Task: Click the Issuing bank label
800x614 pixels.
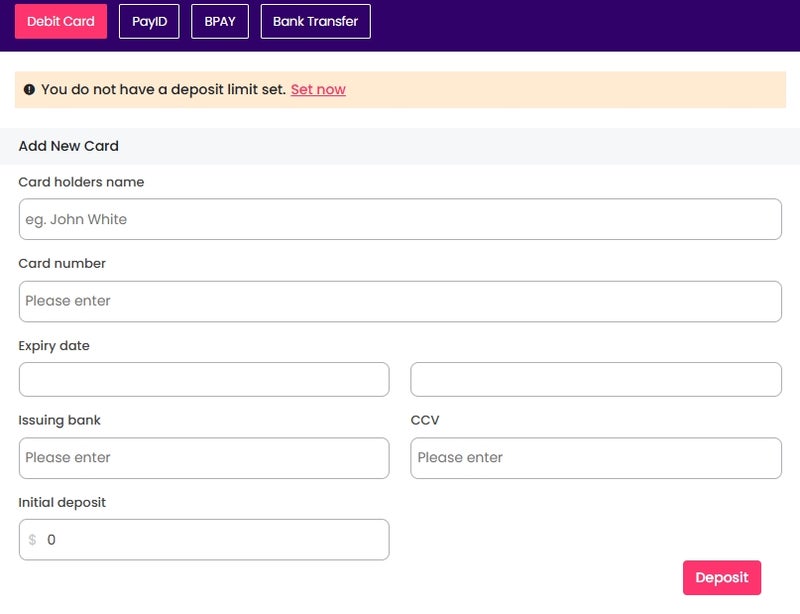Action: coord(59,420)
